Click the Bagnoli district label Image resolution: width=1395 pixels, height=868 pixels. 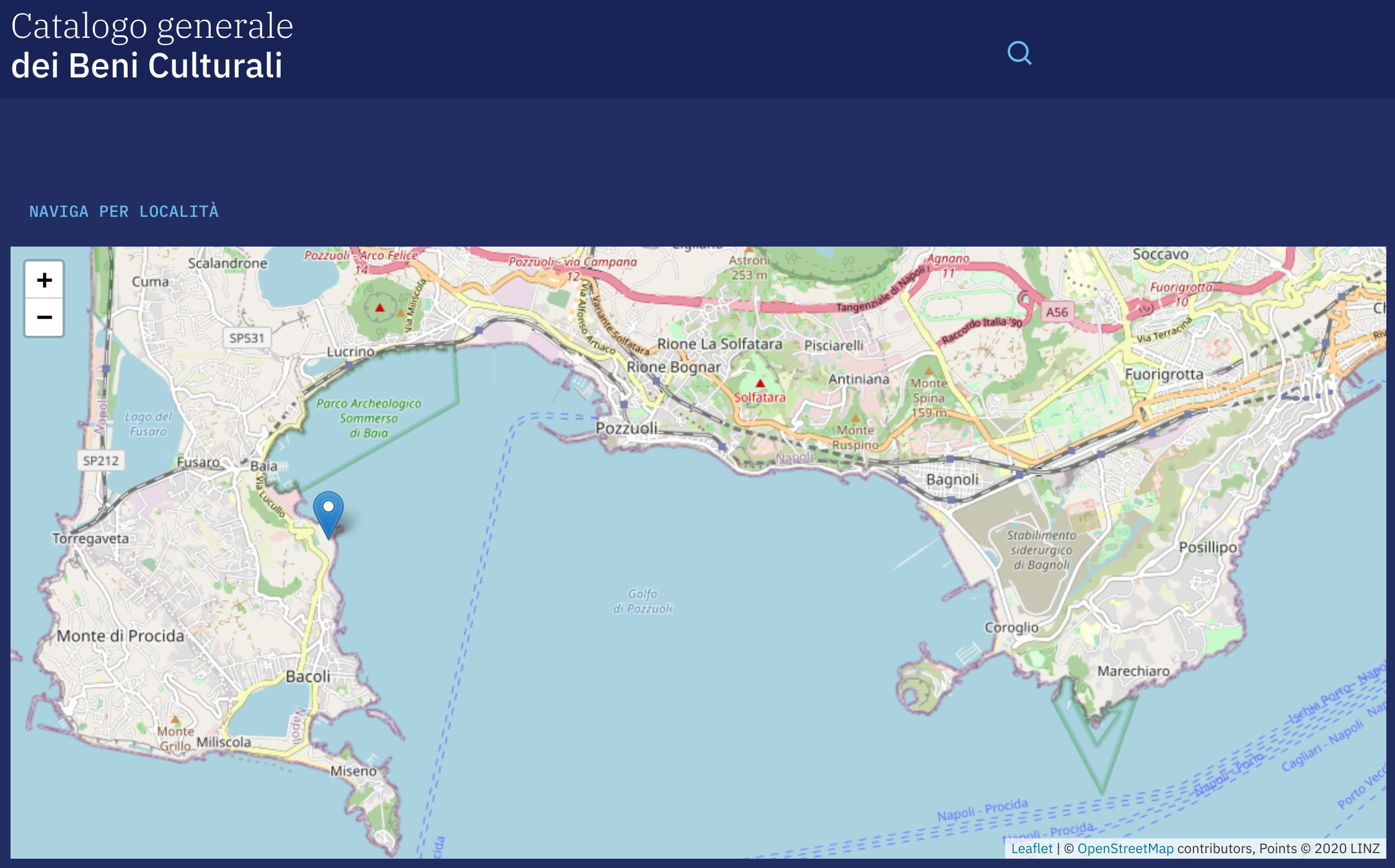952,480
